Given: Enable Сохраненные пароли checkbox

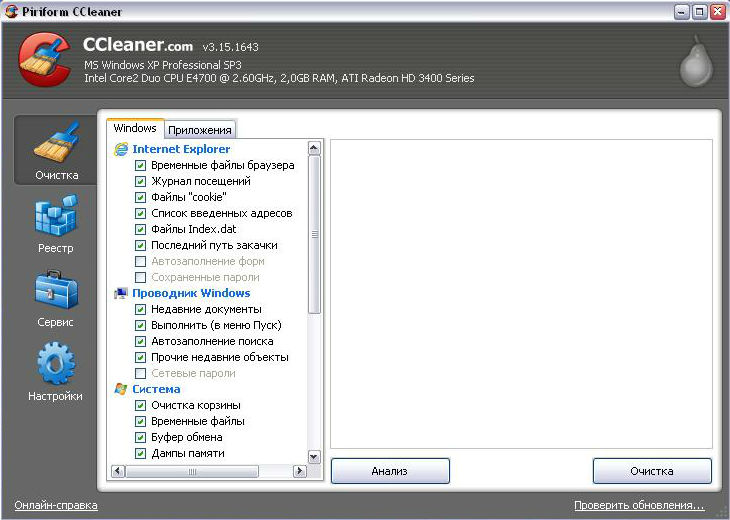Looking at the screenshot, I should (x=140, y=277).
